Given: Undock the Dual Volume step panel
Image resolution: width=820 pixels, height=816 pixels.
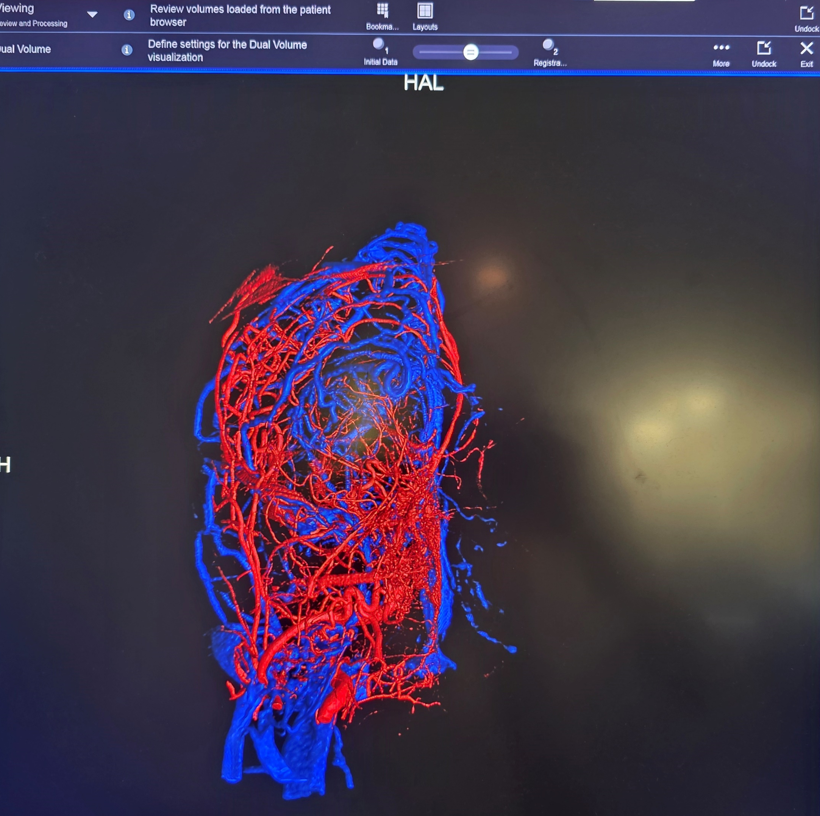Looking at the screenshot, I should click(x=763, y=48).
